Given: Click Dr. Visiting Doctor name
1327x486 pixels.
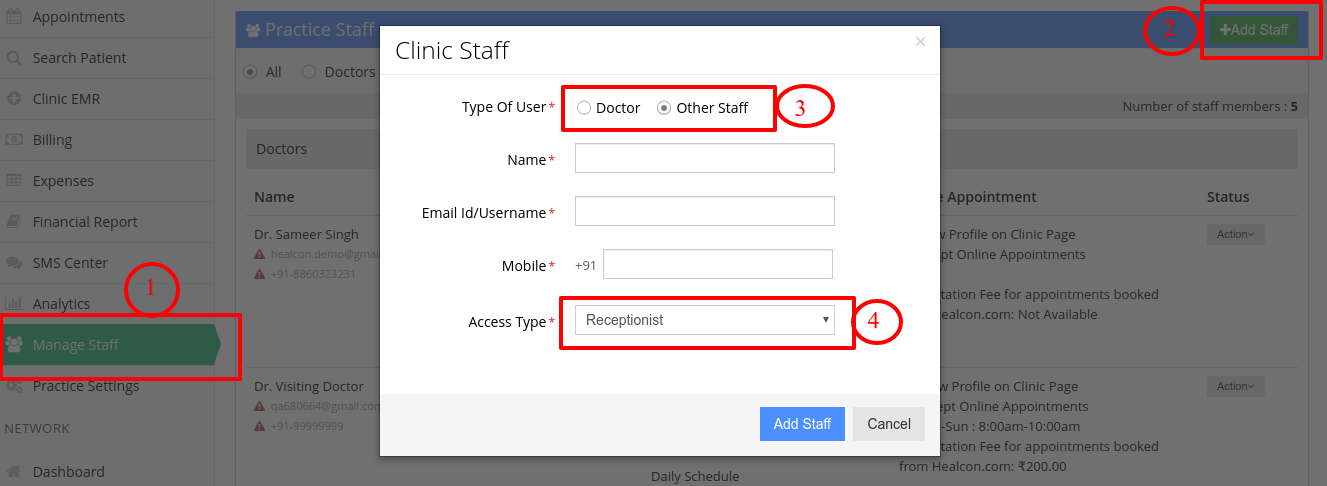Looking at the screenshot, I should 309,387.
